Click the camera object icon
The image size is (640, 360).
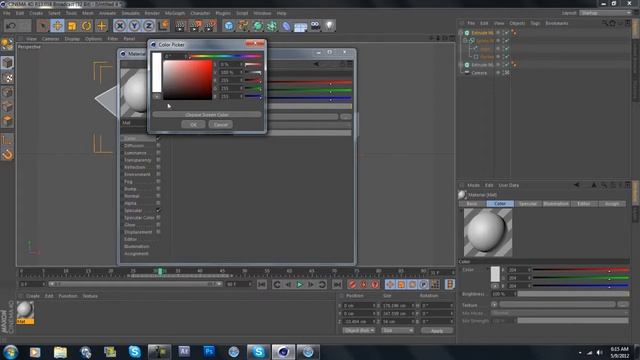click(x=315, y=26)
